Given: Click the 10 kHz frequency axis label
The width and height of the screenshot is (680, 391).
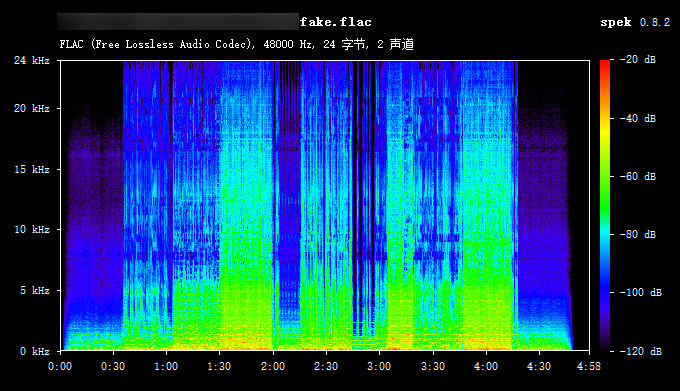Looking at the screenshot, I should point(32,229).
